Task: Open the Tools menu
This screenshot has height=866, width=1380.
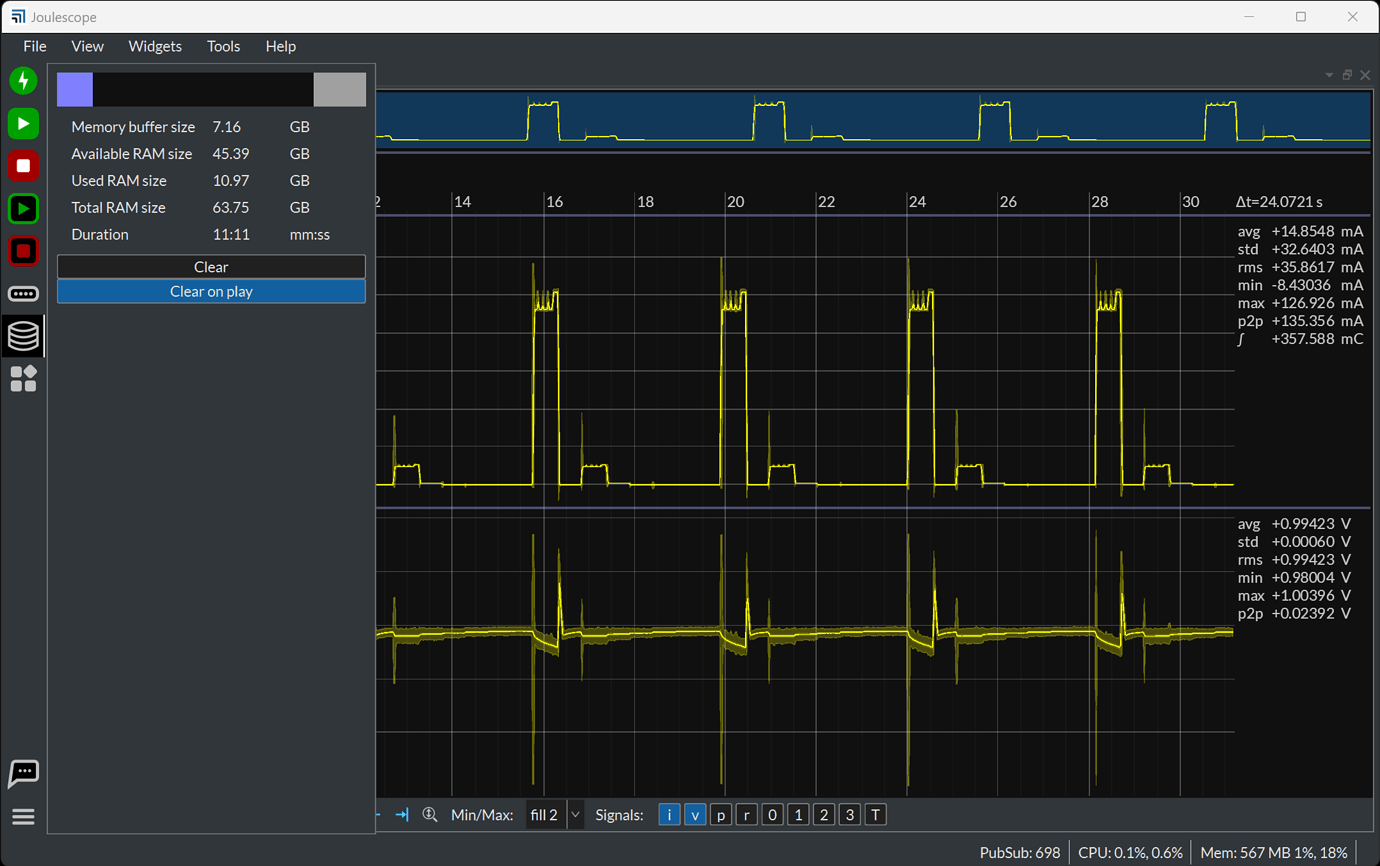Action: coord(223,46)
